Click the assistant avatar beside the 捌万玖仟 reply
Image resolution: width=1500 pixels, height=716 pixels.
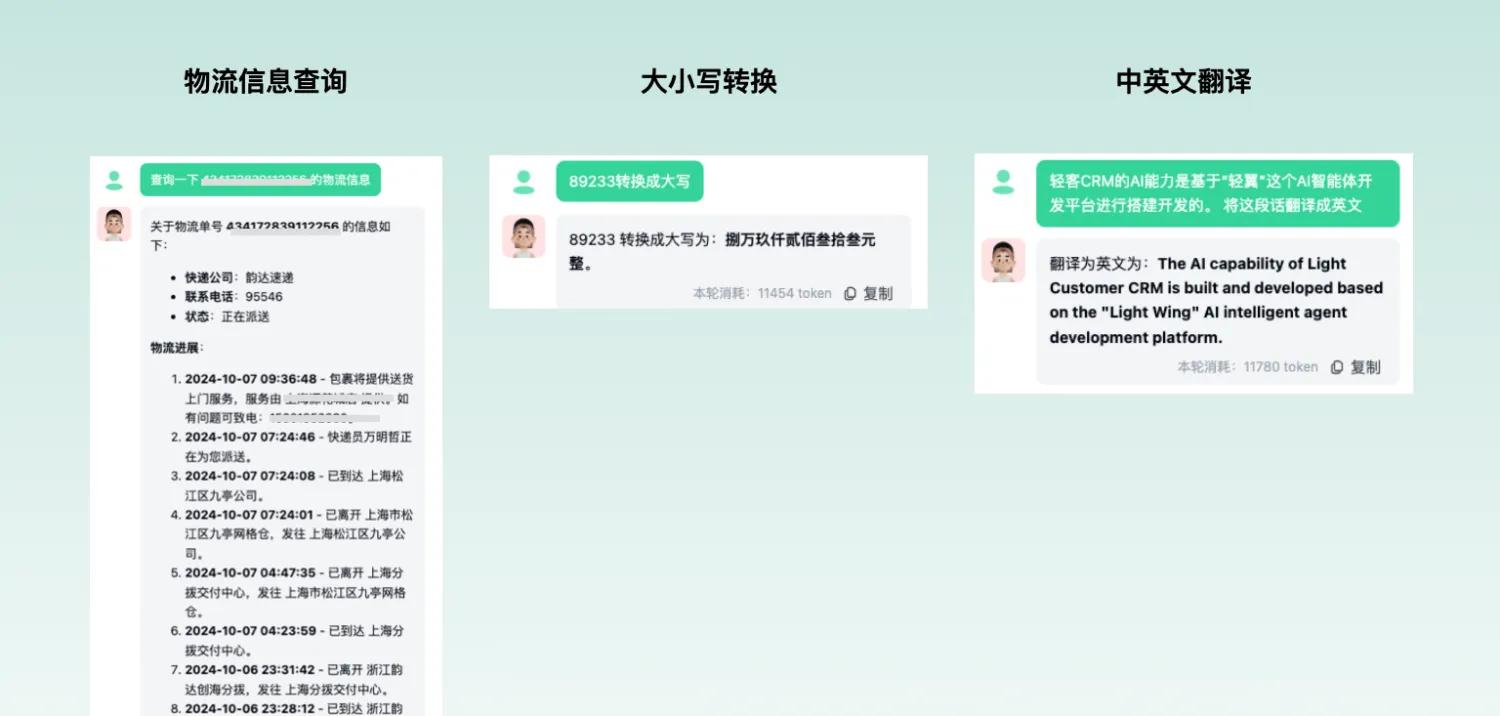pyautogui.click(x=523, y=237)
